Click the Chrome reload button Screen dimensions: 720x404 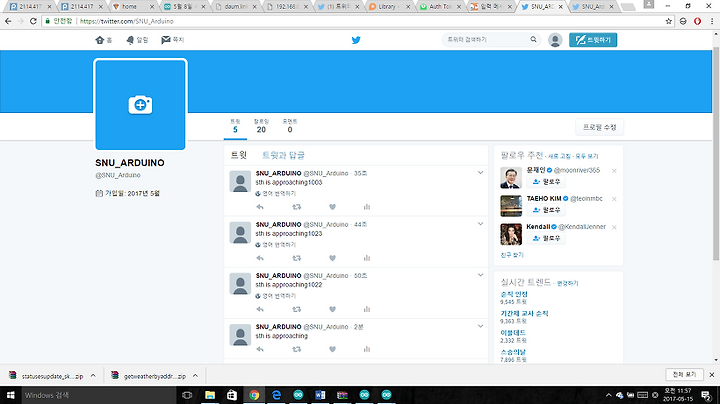pos(33,21)
